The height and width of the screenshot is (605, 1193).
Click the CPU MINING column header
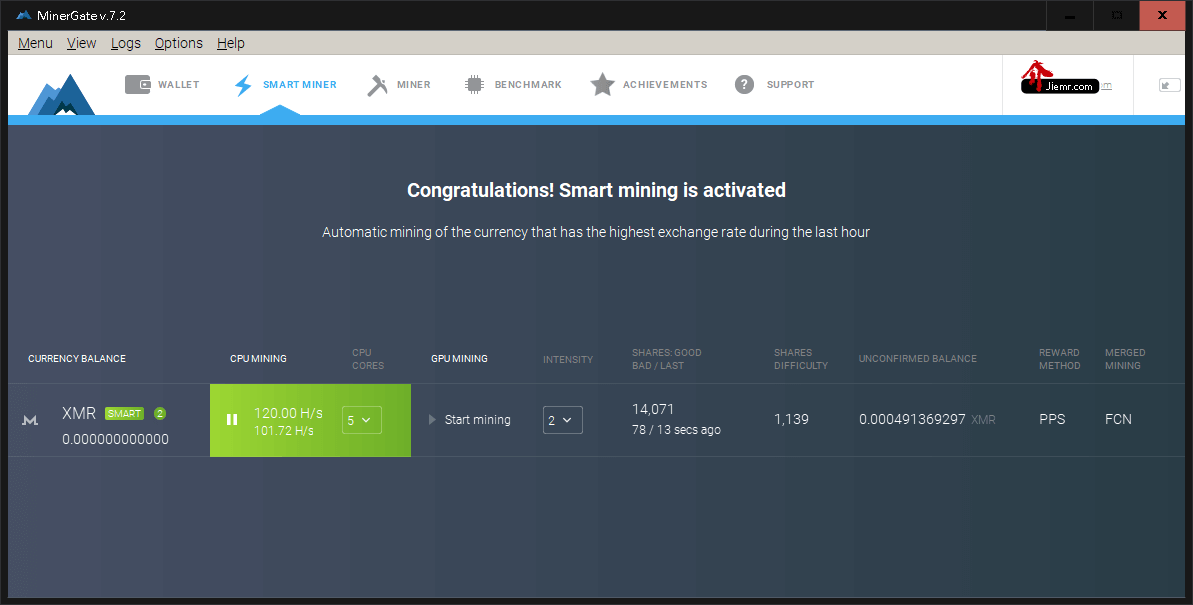coord(259,358)
